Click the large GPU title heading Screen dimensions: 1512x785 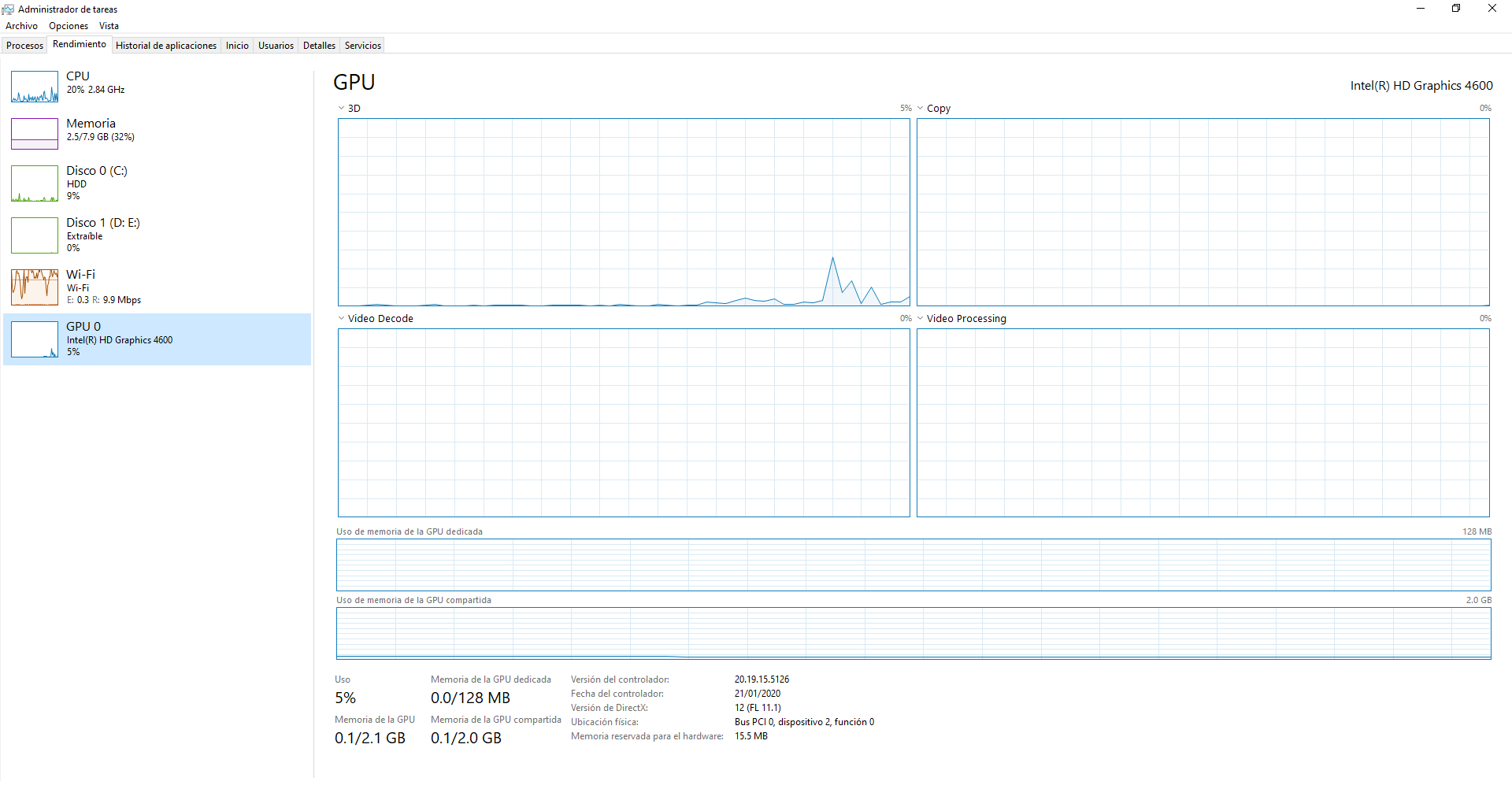(x=354, y=83)
